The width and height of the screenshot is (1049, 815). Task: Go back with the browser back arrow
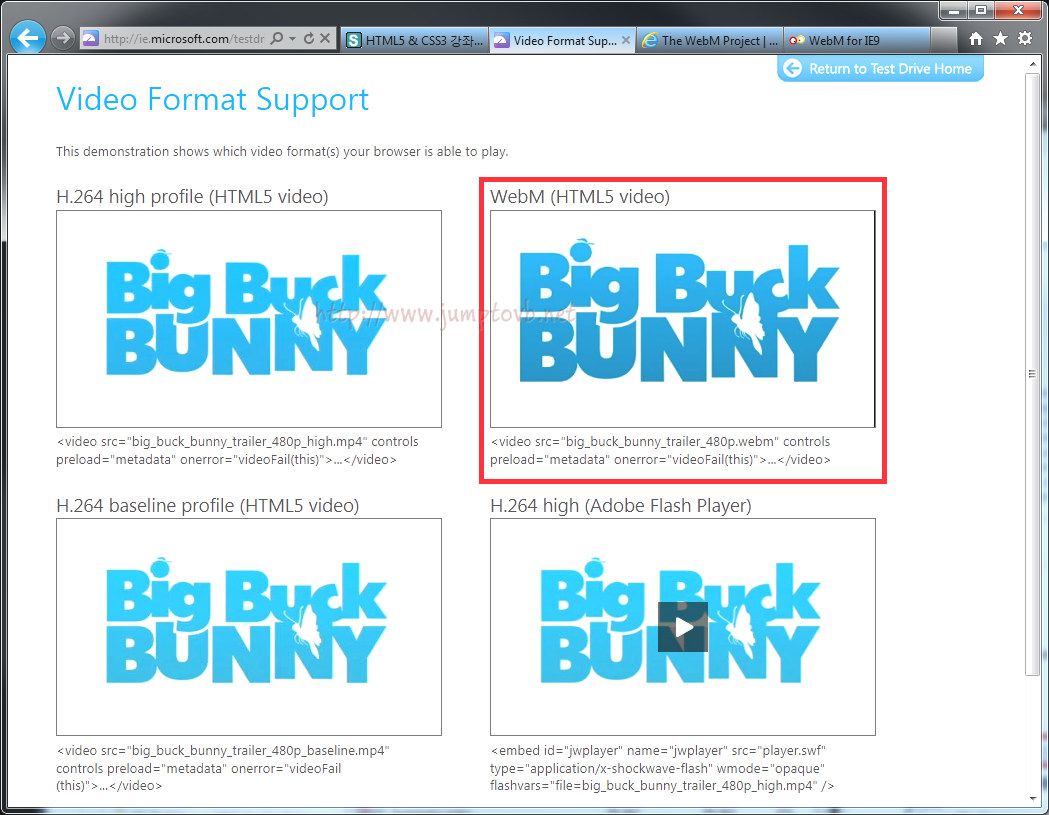point(27,38)
